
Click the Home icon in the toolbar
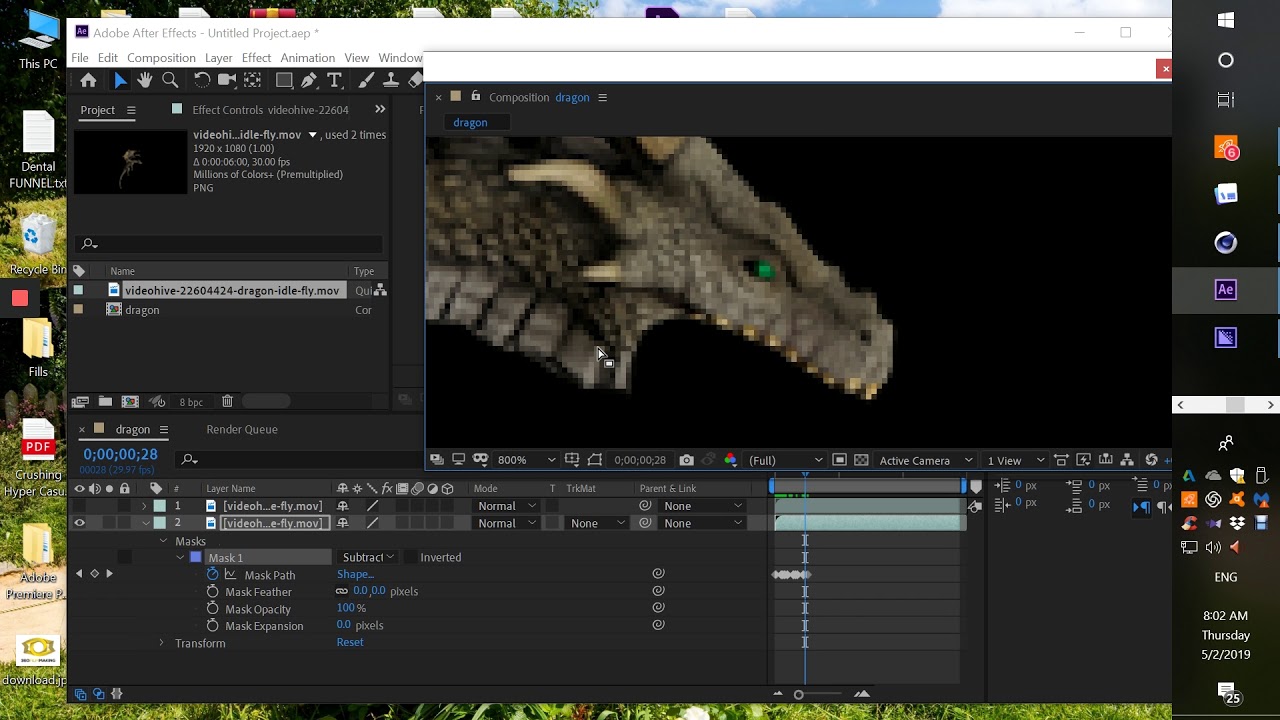point(88,81)
